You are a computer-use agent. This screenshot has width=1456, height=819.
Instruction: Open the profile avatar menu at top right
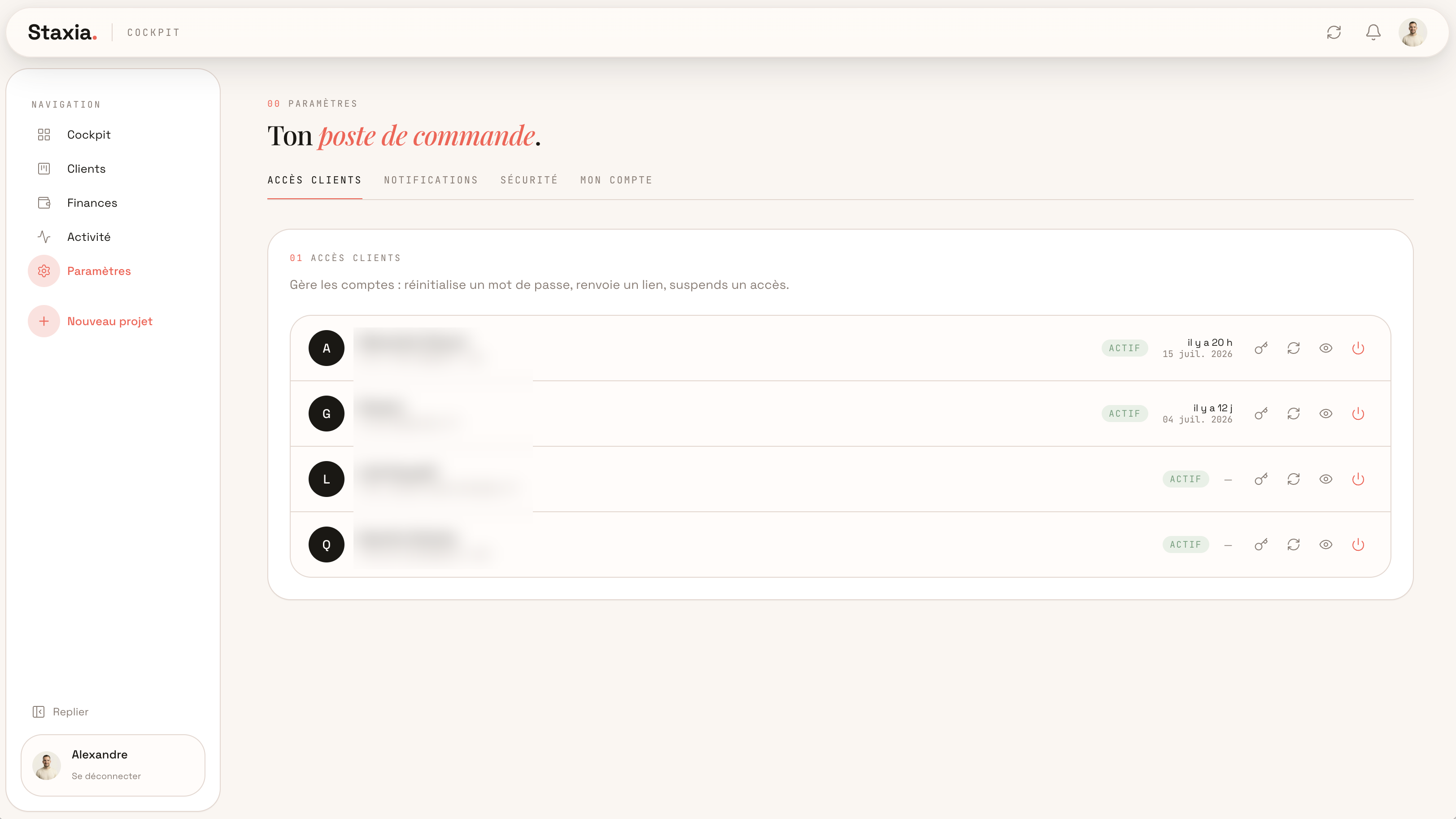[x=1412, y=32]
